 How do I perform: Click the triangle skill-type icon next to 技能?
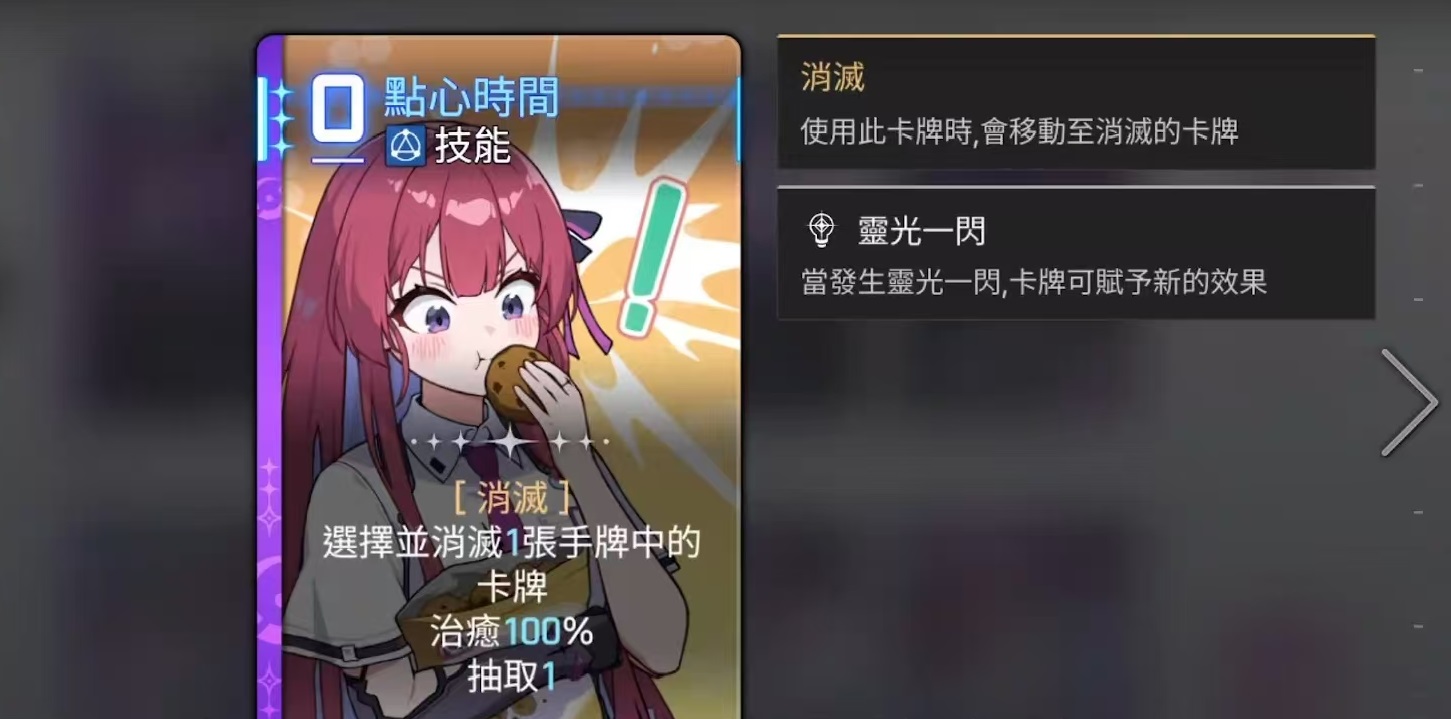pos(405,147)
